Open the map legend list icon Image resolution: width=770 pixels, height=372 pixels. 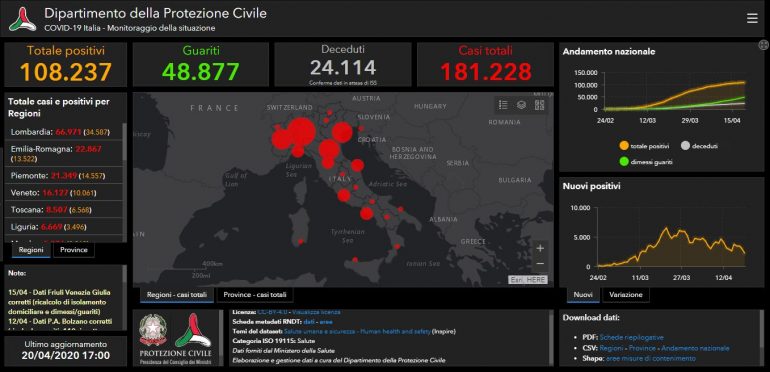(x=503, y=105)
